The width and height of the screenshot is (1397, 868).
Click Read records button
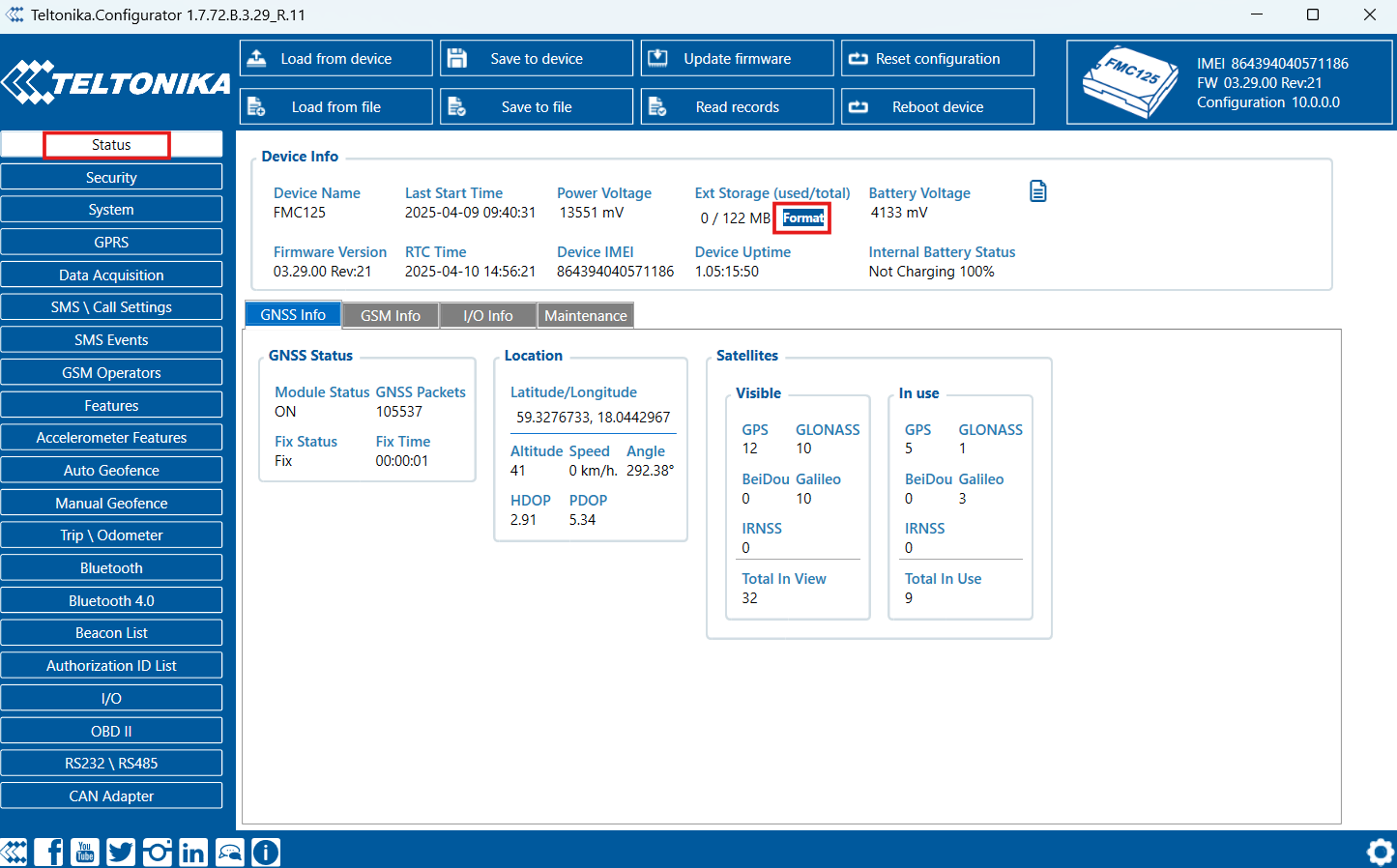738,106
